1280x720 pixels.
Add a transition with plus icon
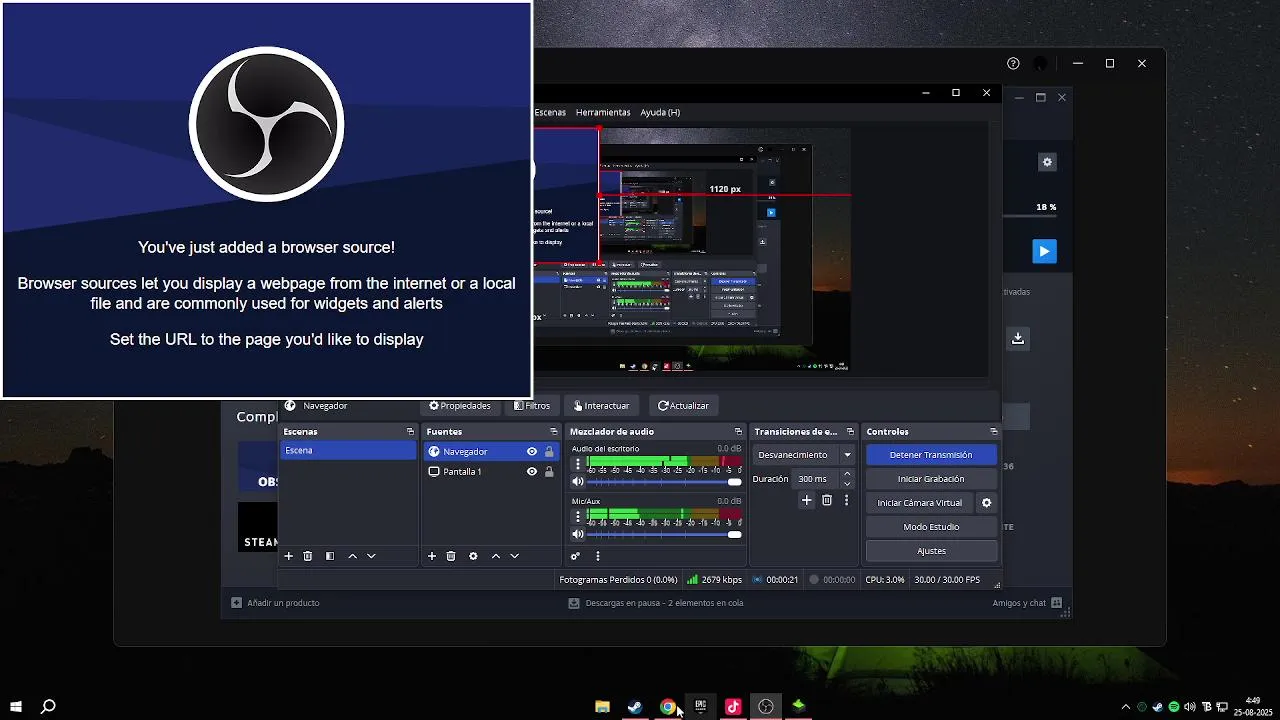[807, 500]
